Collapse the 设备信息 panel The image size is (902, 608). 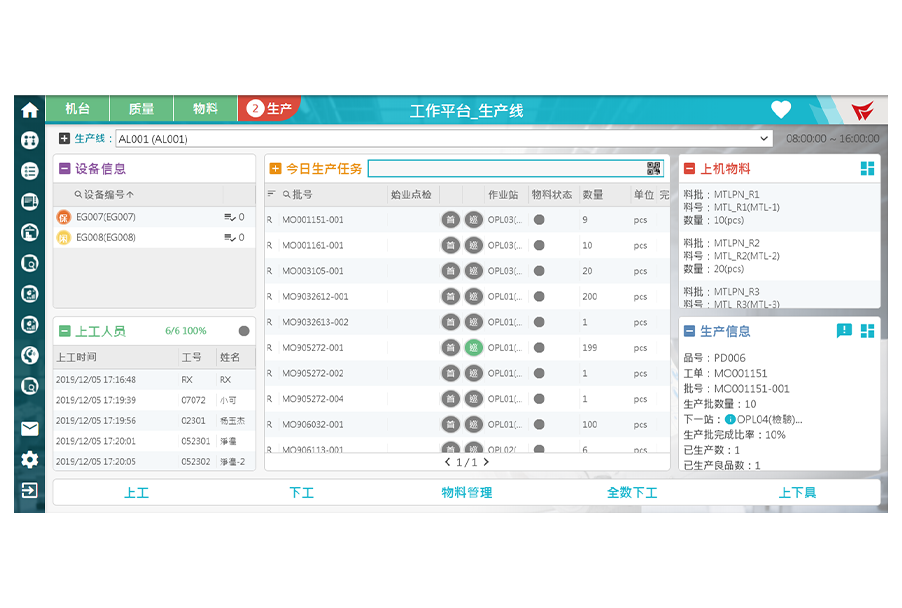click(64, 169)
